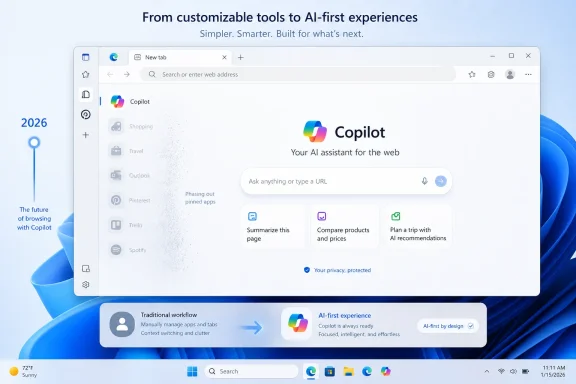
Task: Open the Copilot icon in the taskbar
Action: pyautogui.click(x=385, y=372)
